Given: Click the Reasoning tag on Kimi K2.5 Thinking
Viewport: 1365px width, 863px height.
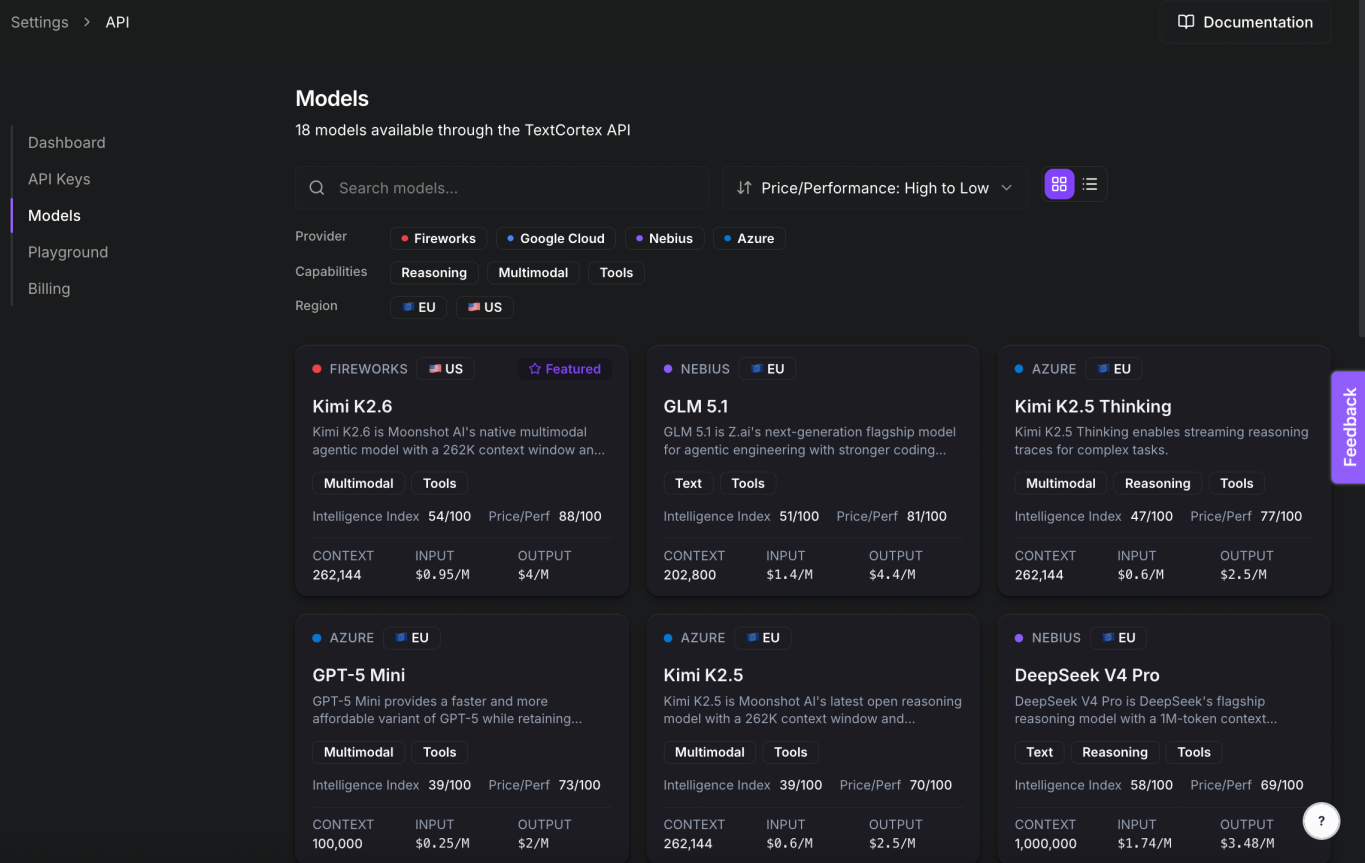Looking at the screenshot, I should [x=1157, y=483].
